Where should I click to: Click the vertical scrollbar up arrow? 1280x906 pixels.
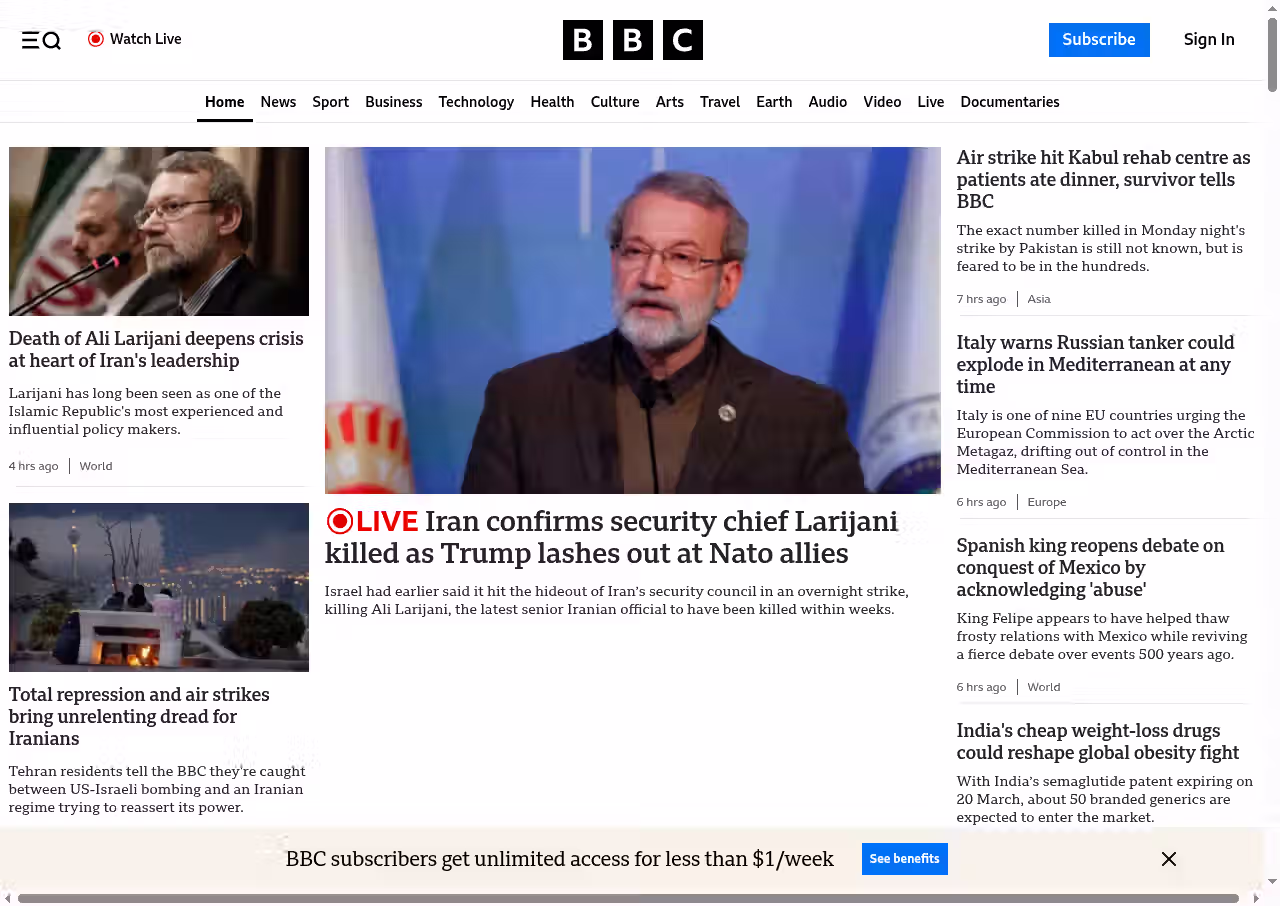1272,8
